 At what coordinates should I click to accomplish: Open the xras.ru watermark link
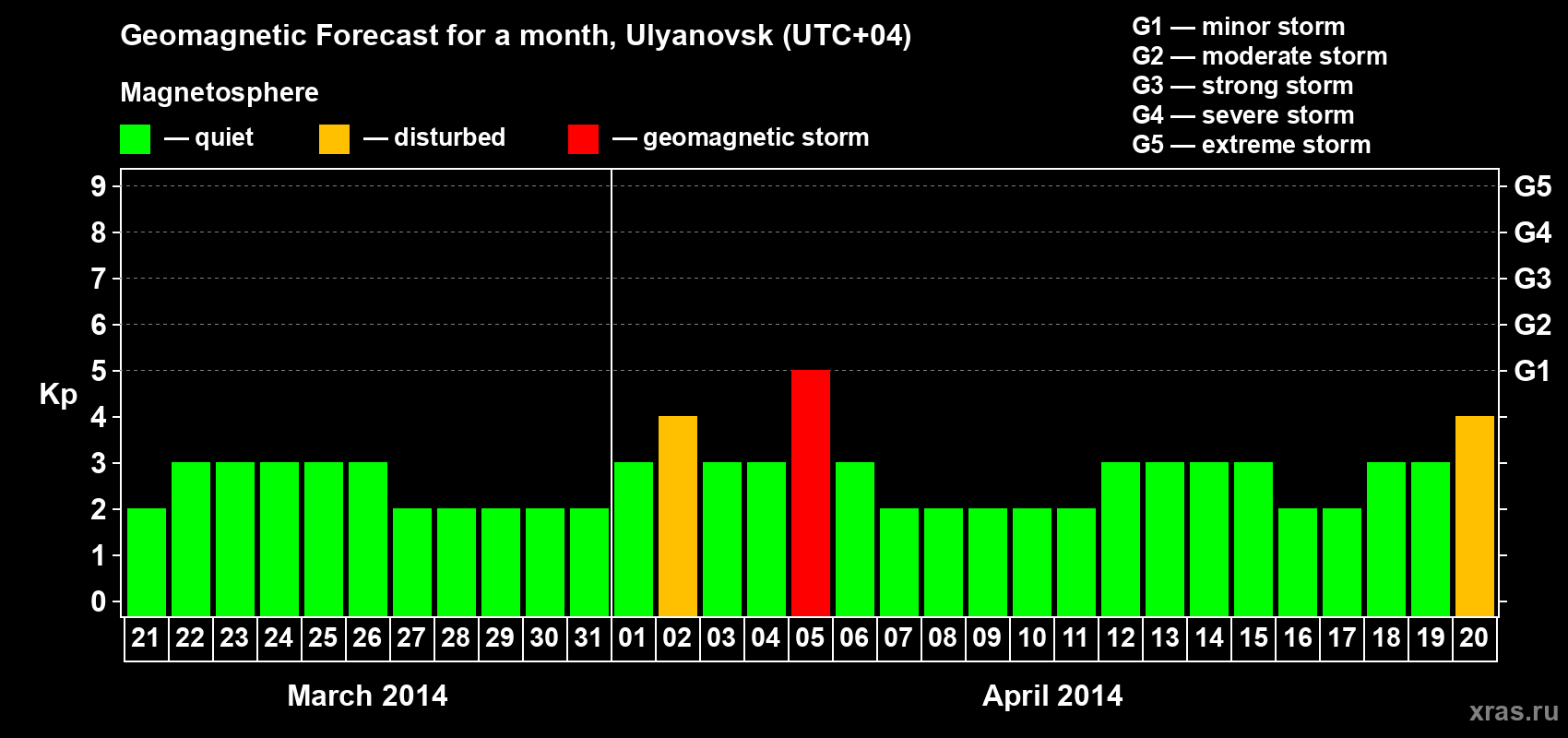click(1513, 711)
